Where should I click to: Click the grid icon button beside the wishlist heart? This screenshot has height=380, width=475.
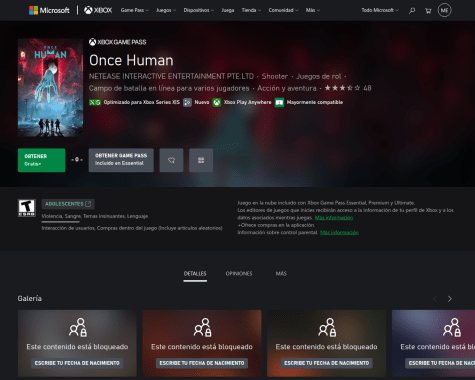201,160
